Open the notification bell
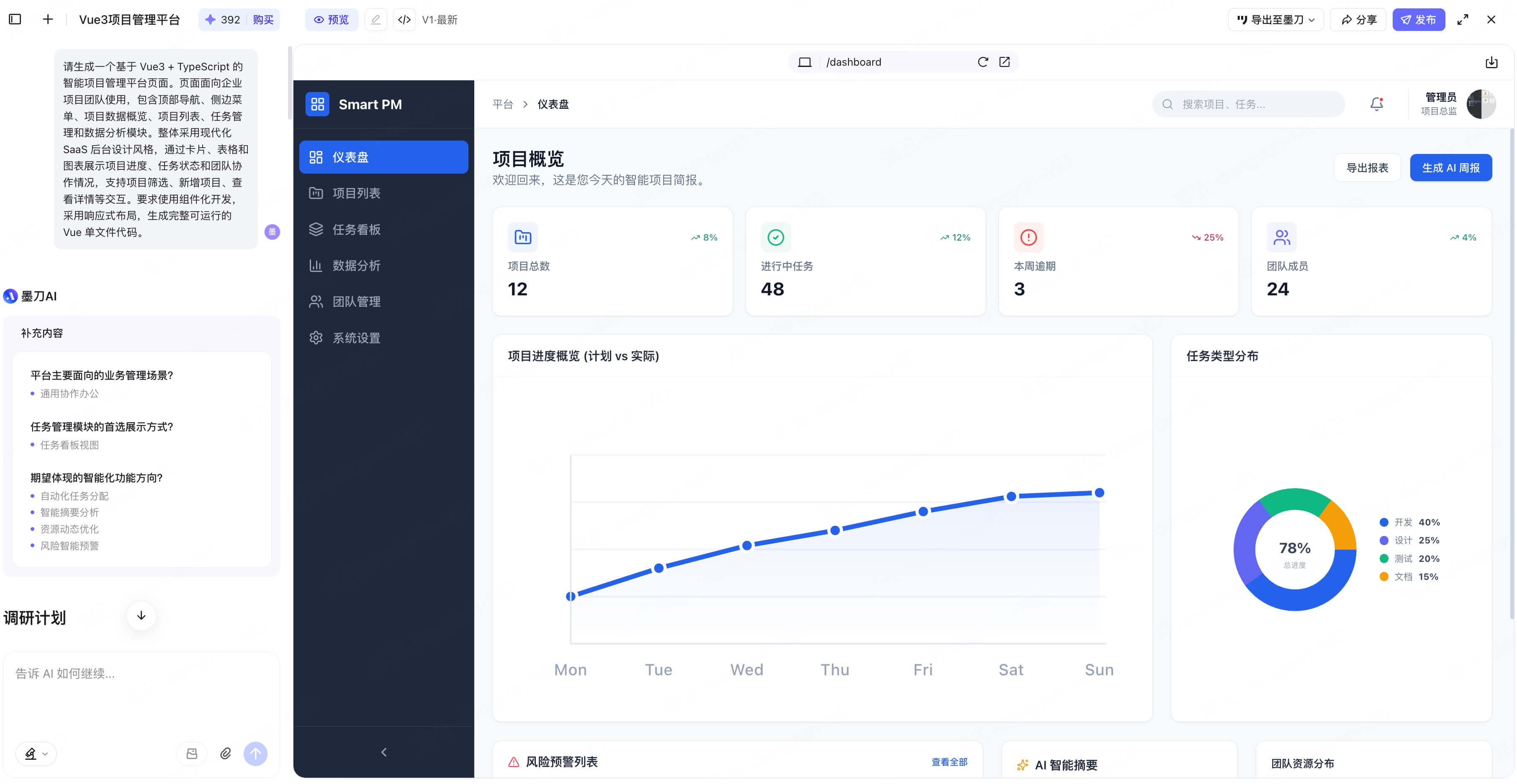Screen dimensions: 1517x784 pos(1376,104)
